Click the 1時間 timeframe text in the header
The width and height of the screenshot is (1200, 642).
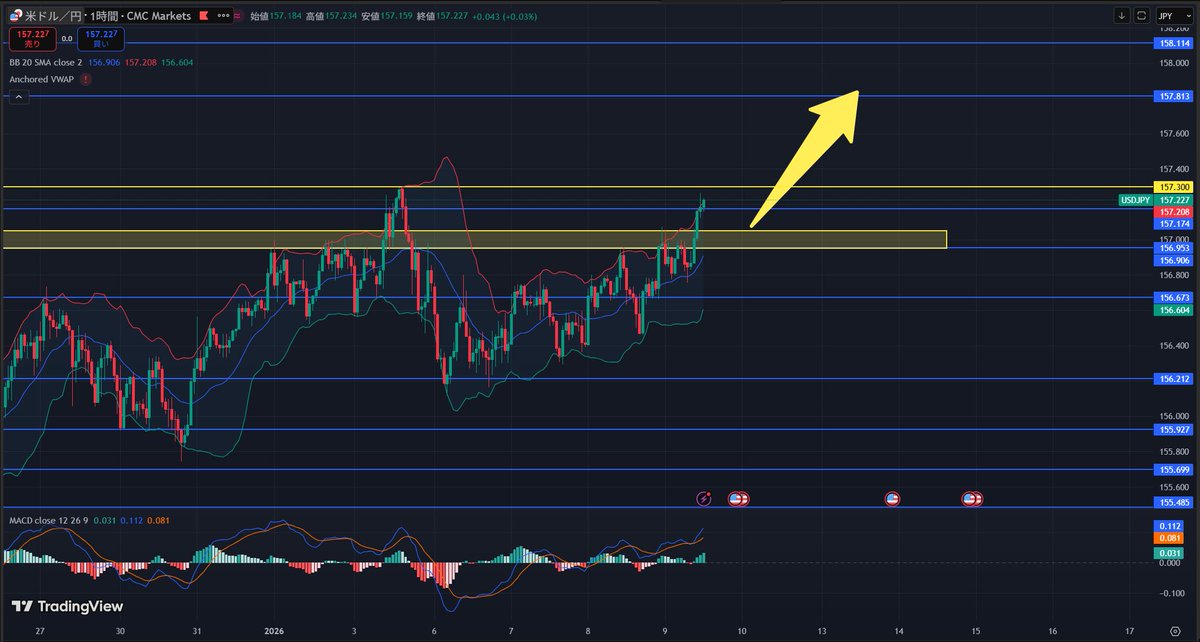coord(102,16)
